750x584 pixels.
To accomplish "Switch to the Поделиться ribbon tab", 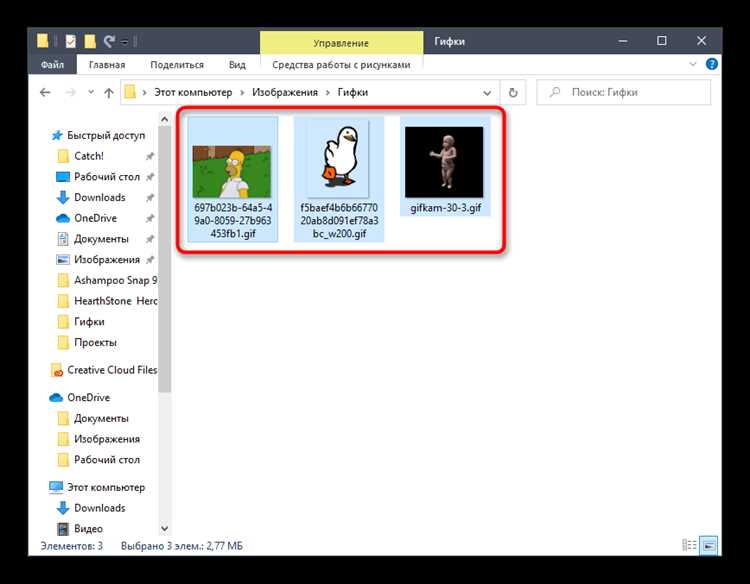I will (177, 65).
